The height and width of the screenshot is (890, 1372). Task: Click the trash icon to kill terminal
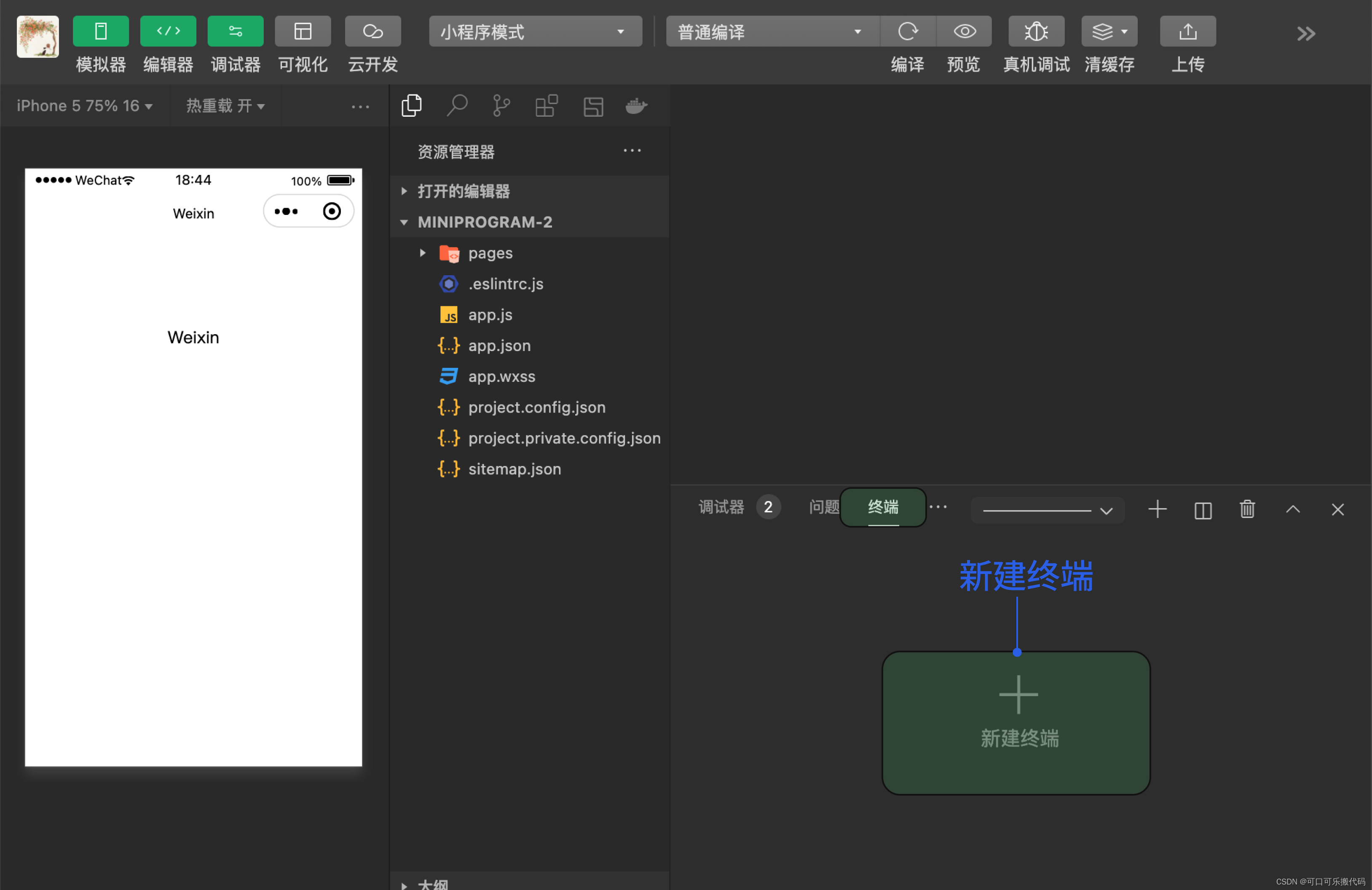(x=1247, y=509)
